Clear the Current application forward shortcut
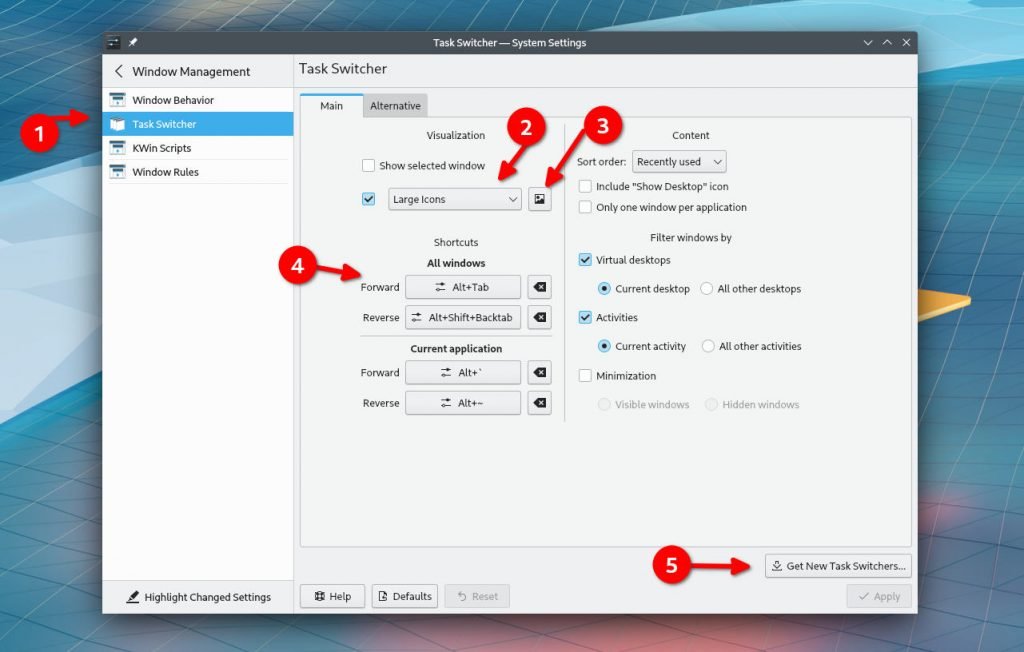The height and width of the screenshot is (652, 1024). [x=539, y=372]
